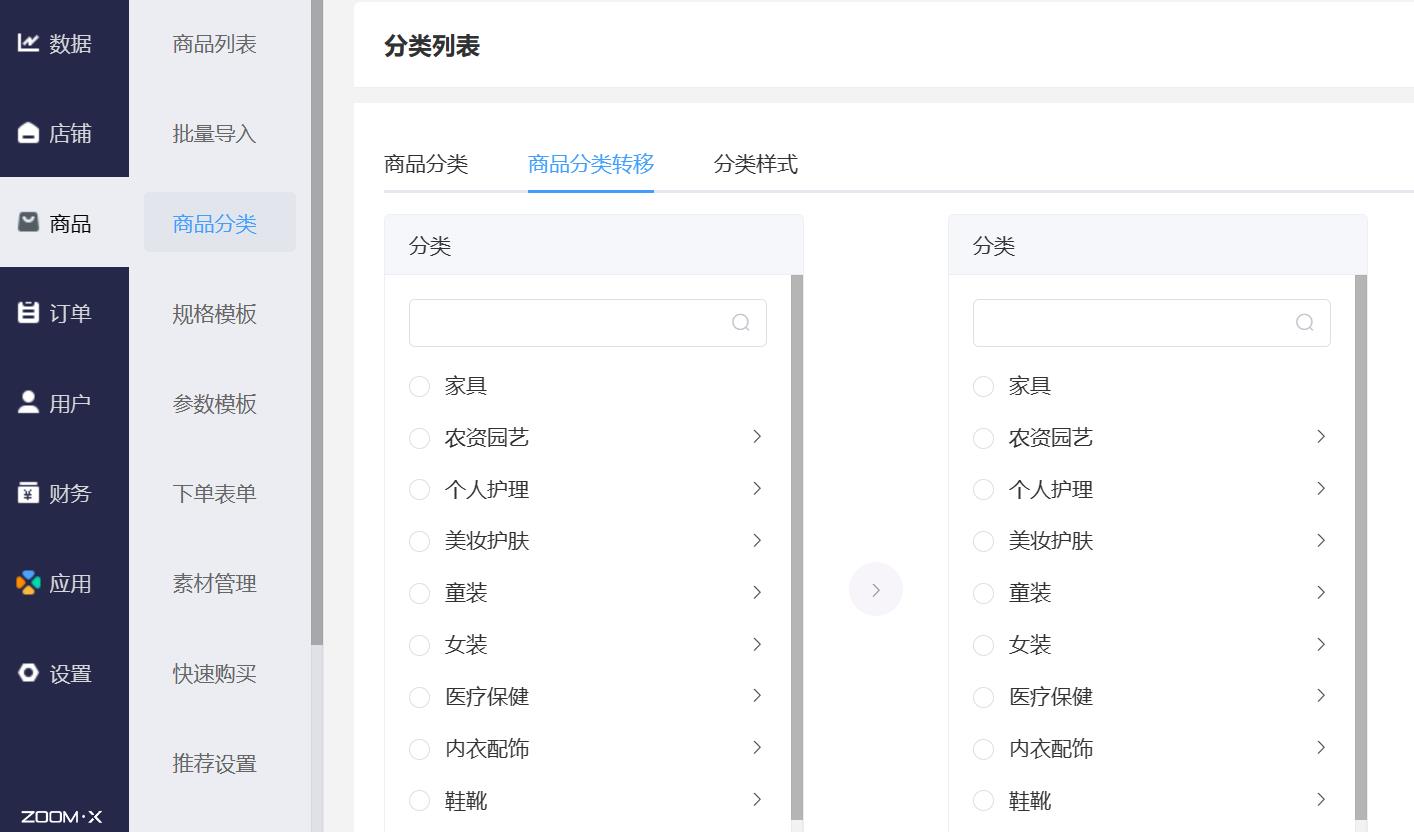Click the ZOOM·X logo
The image size is (1414, 832).
point(61,817)
